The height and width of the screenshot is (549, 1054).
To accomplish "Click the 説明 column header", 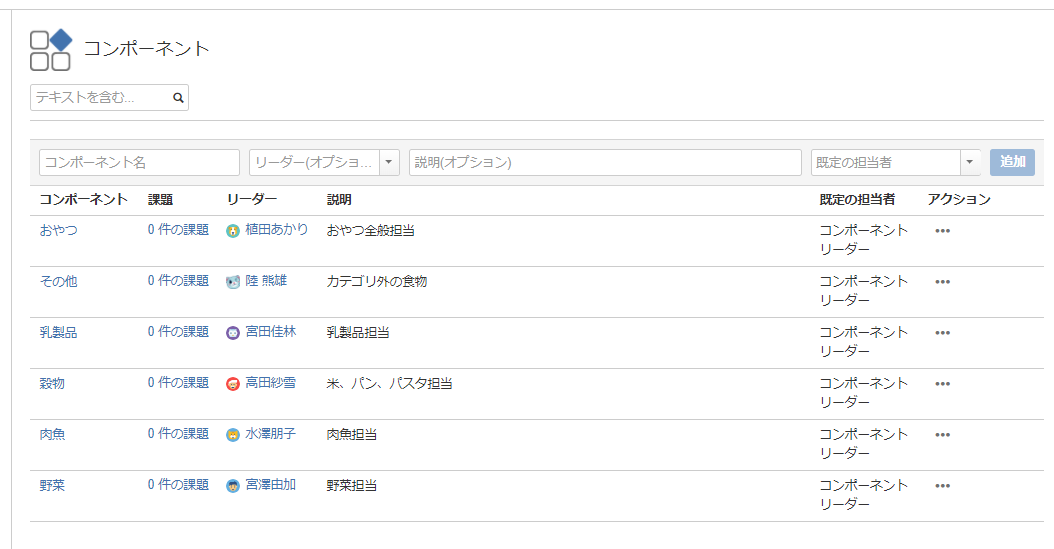I will pos(339,200).
